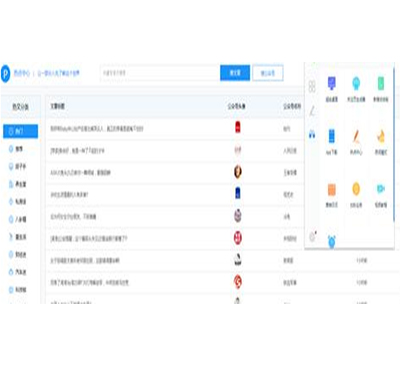Open the purple monitor tool icon
Viewport: 400px width, 370px height.
[x=332, y=83]
